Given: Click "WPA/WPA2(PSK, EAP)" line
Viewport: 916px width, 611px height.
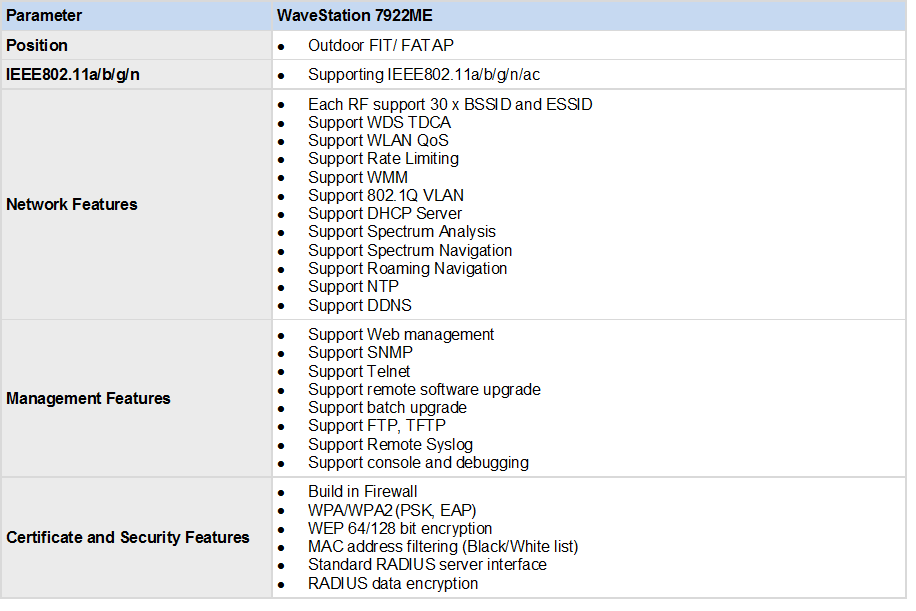Looking at the screenshot, I should point(393,511).
